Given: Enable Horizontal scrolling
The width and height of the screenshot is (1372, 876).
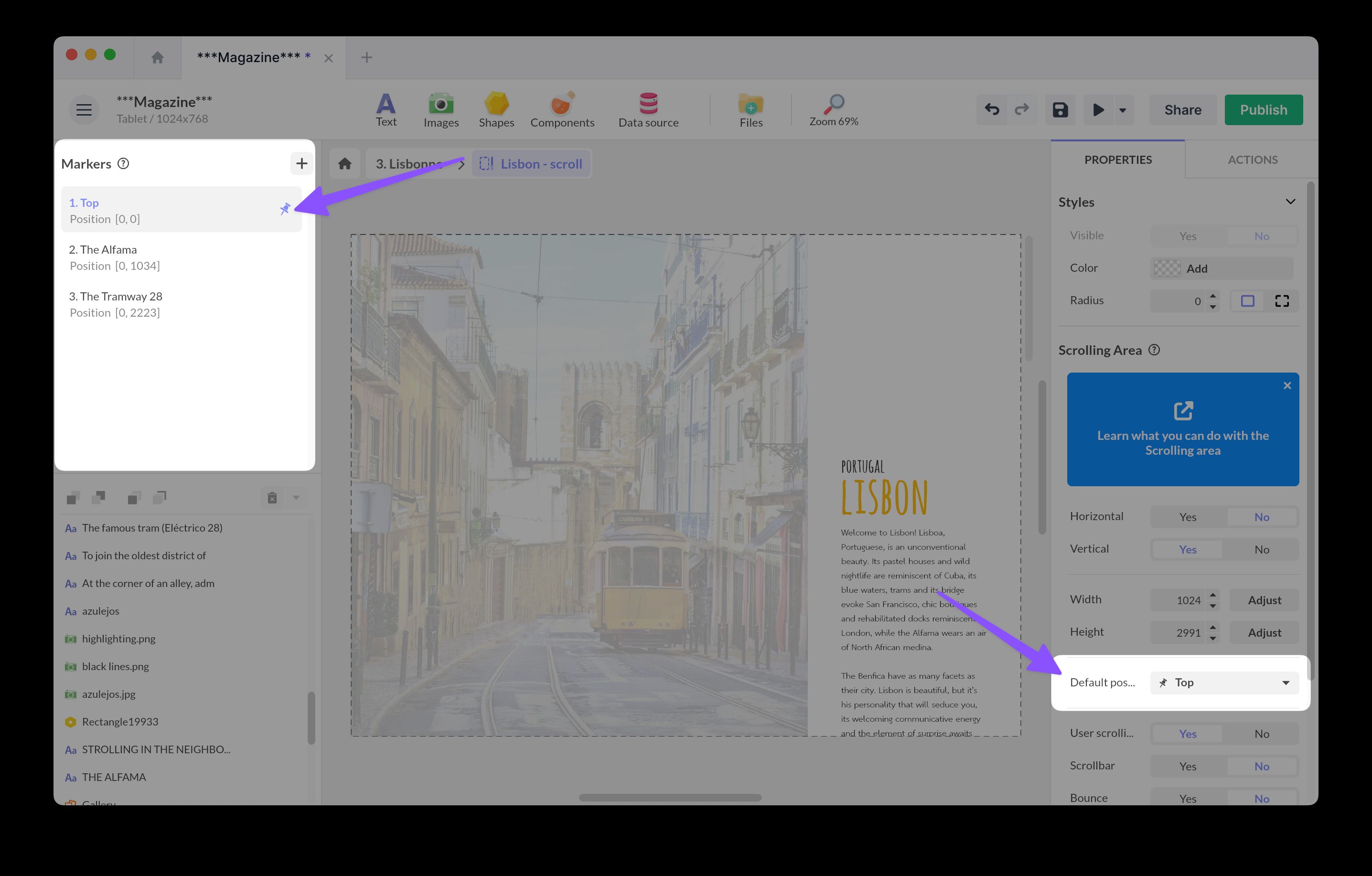Looking at the screenshot, I should 1188,516.
